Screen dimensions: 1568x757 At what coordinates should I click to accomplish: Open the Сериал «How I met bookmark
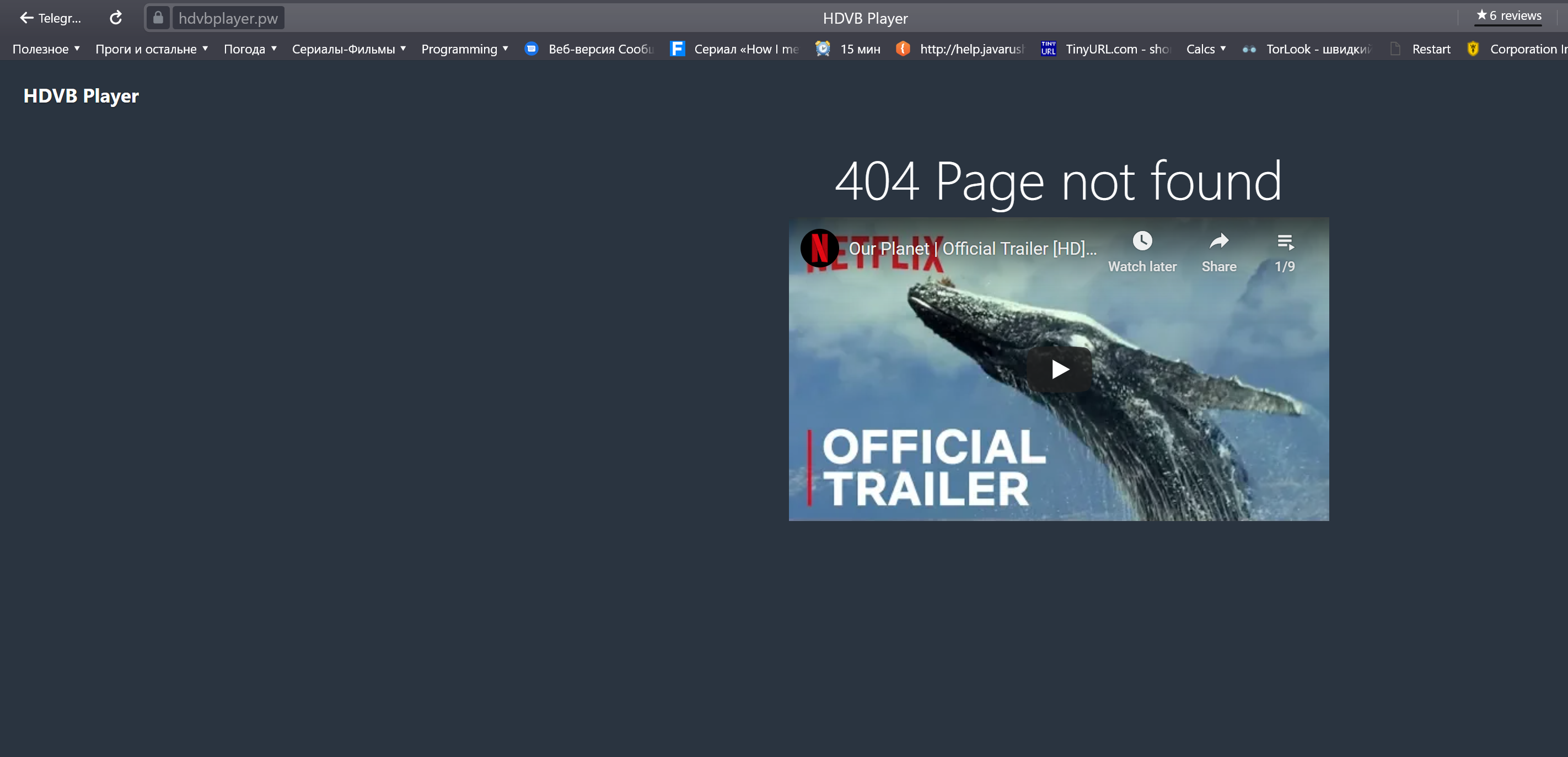click(735, 49)
